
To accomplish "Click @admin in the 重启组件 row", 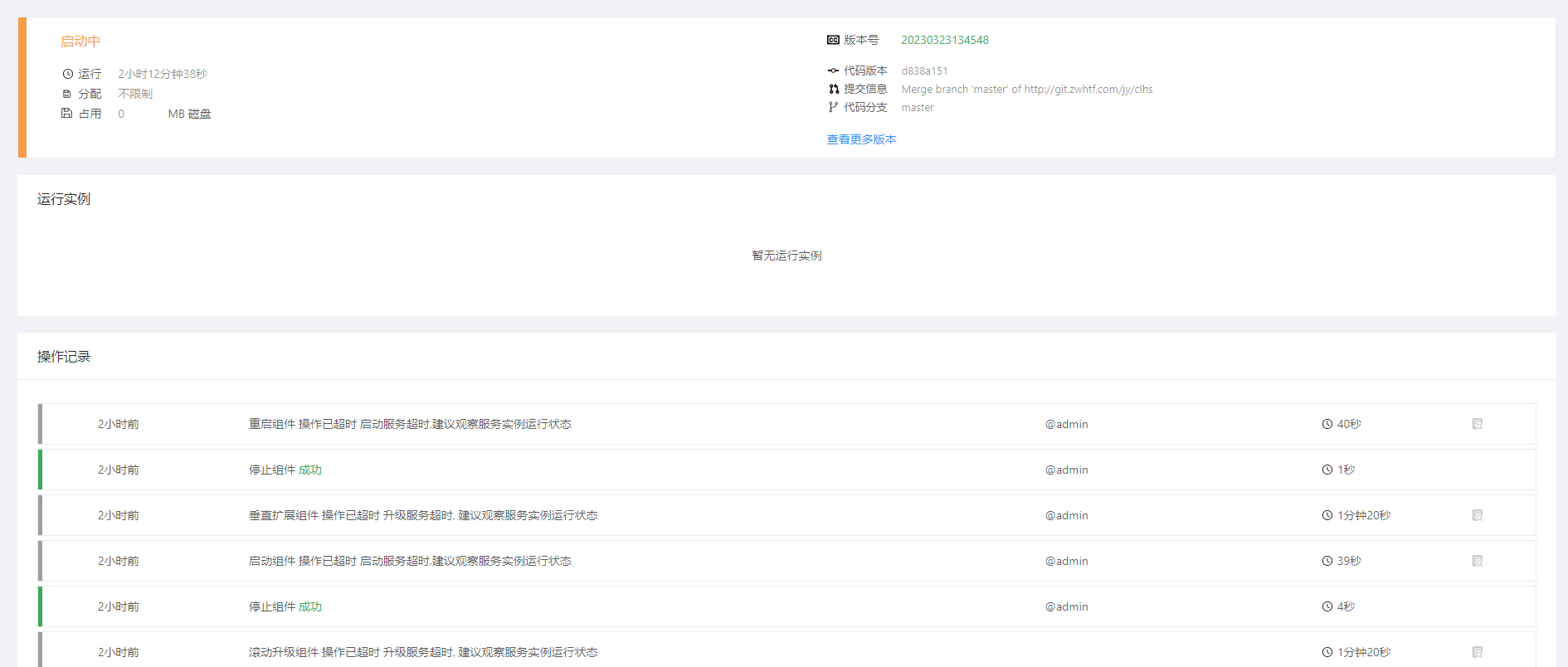I will [x=1067, y=424].
